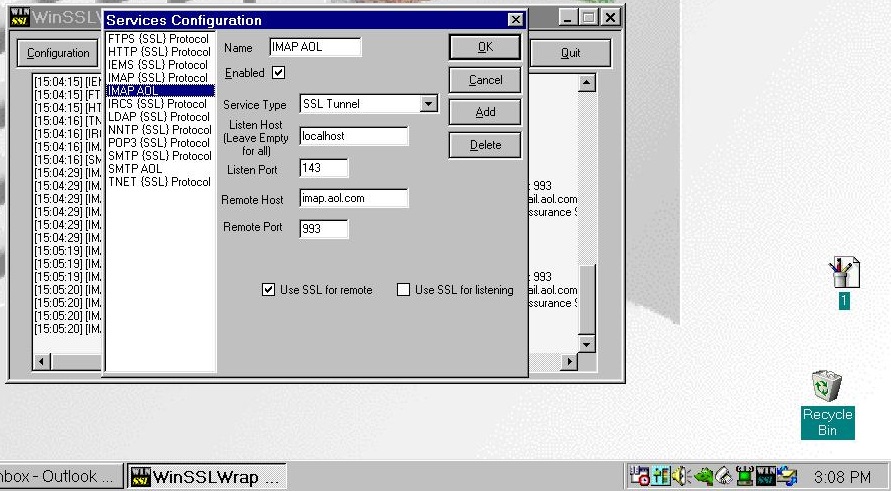Viewport: 891px width, 491px height.
Task: Select SMTP {SSL} Protocol in list
Action: pyautogui.click(x=160, y=156)
